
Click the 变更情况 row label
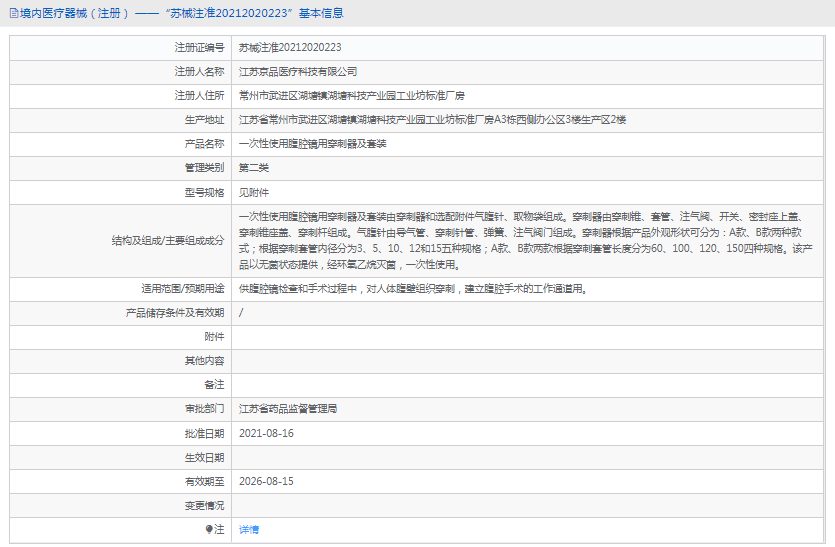[204, 505]
